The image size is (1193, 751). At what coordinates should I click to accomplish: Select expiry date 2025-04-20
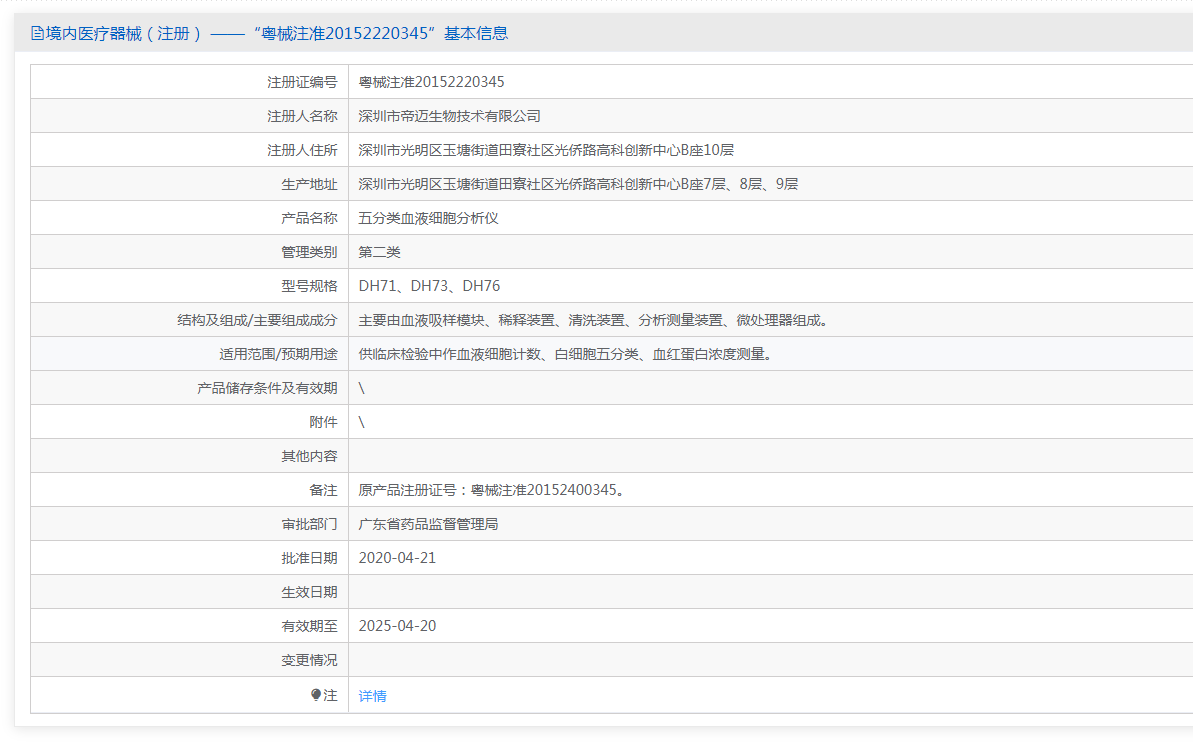click(x=397, y=626)
